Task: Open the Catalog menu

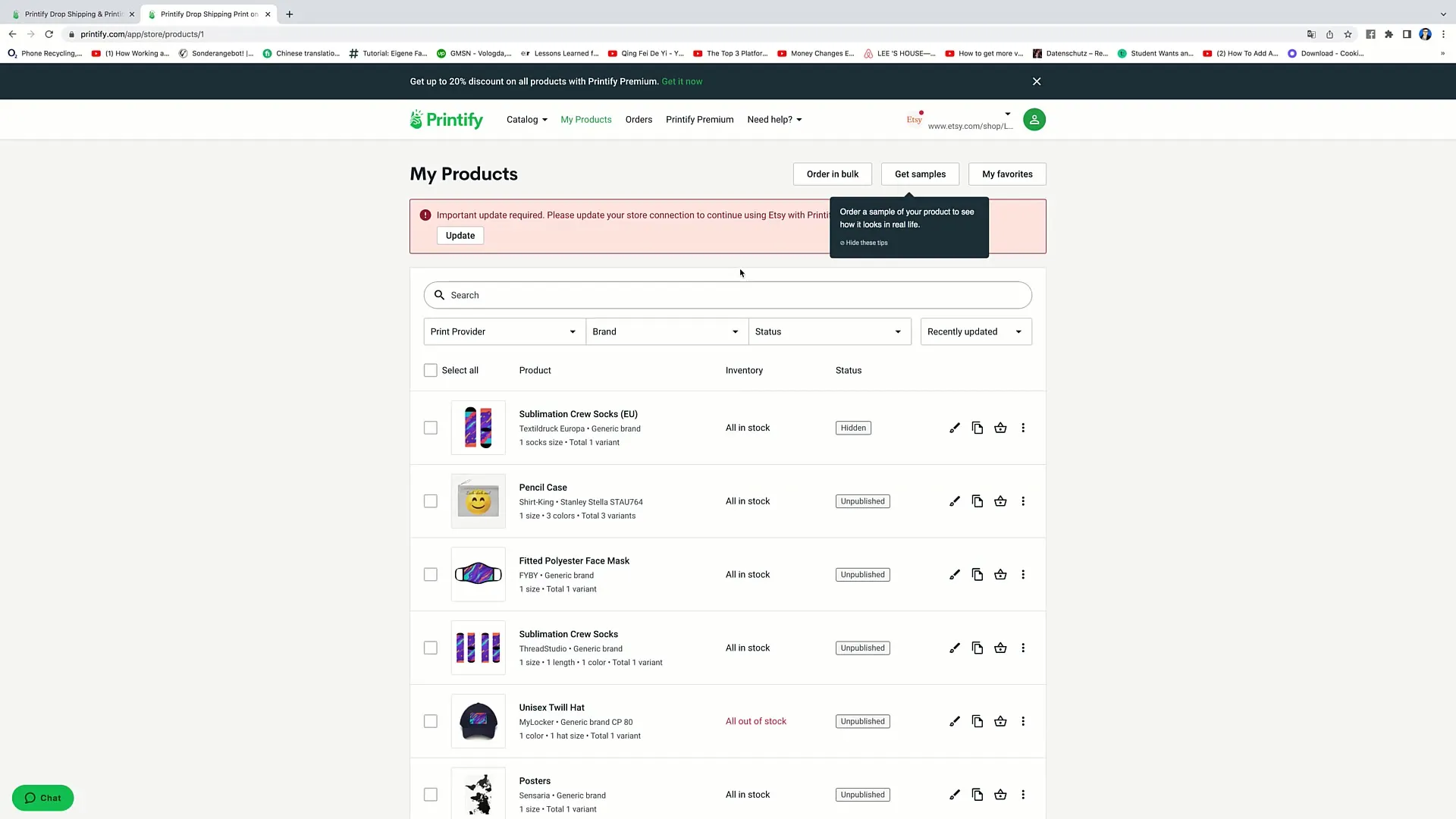Action: pos(526,119)
